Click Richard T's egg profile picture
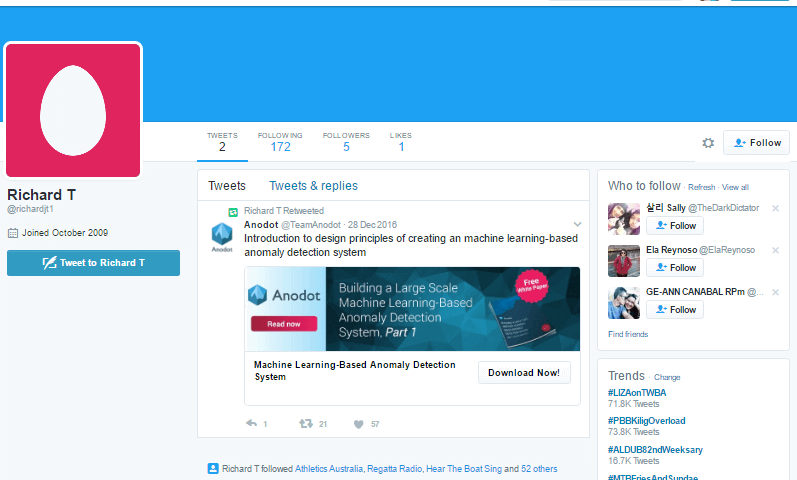 (73, 110)
